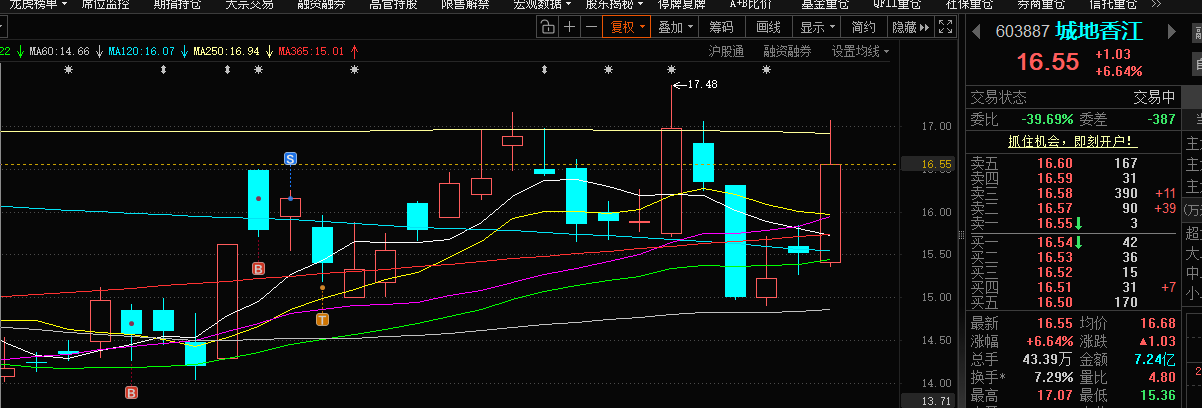Zoom in chart with plus button
This screenshot has height=408, width=1202.
coord(569,27)
